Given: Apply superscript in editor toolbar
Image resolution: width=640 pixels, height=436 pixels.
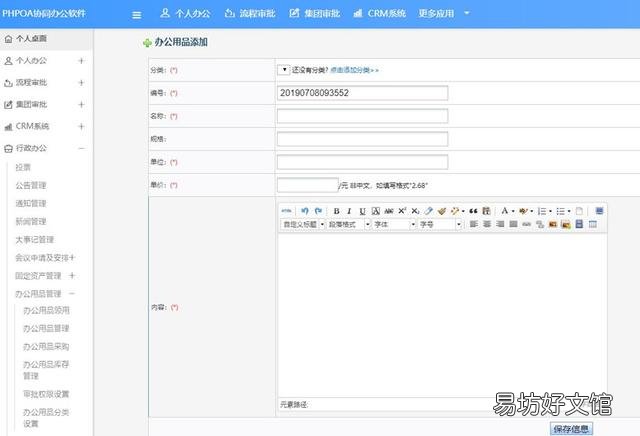Looking at the screenshot, I should click(402, 211).
